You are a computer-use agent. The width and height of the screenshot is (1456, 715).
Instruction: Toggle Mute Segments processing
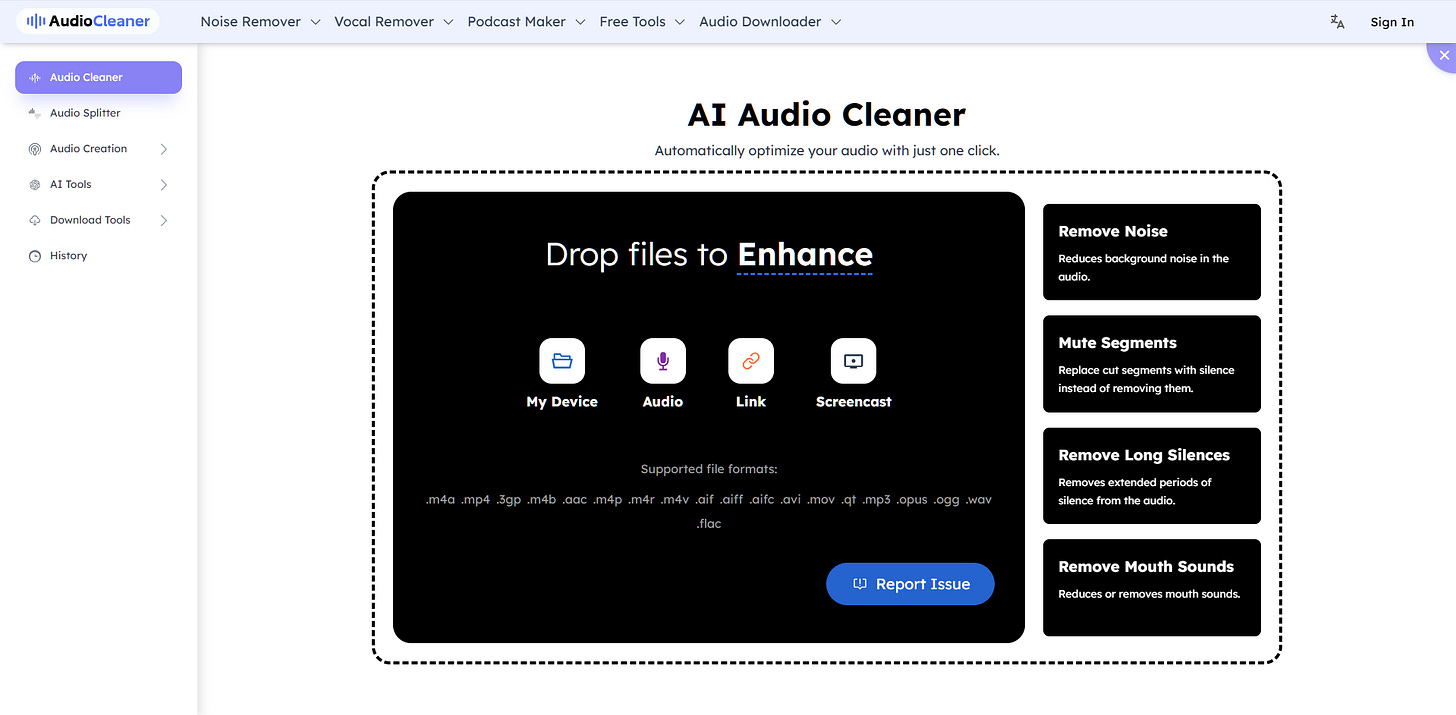[1151, 363]
